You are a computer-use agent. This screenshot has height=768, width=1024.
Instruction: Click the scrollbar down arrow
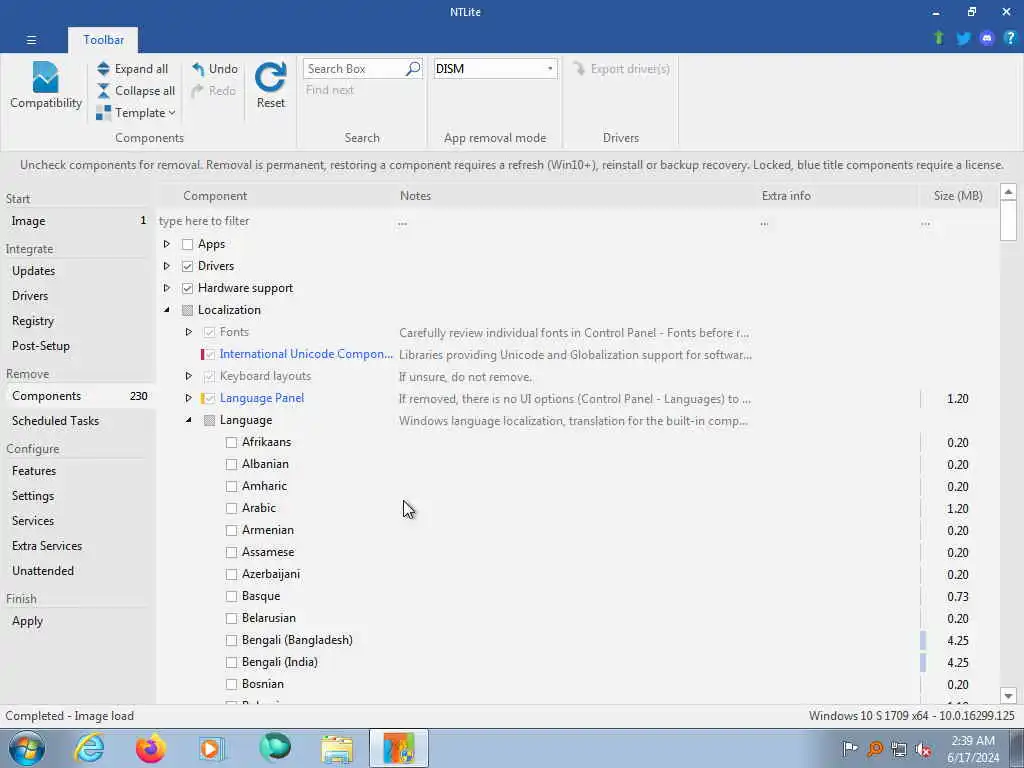click(x=1008, y=696)
